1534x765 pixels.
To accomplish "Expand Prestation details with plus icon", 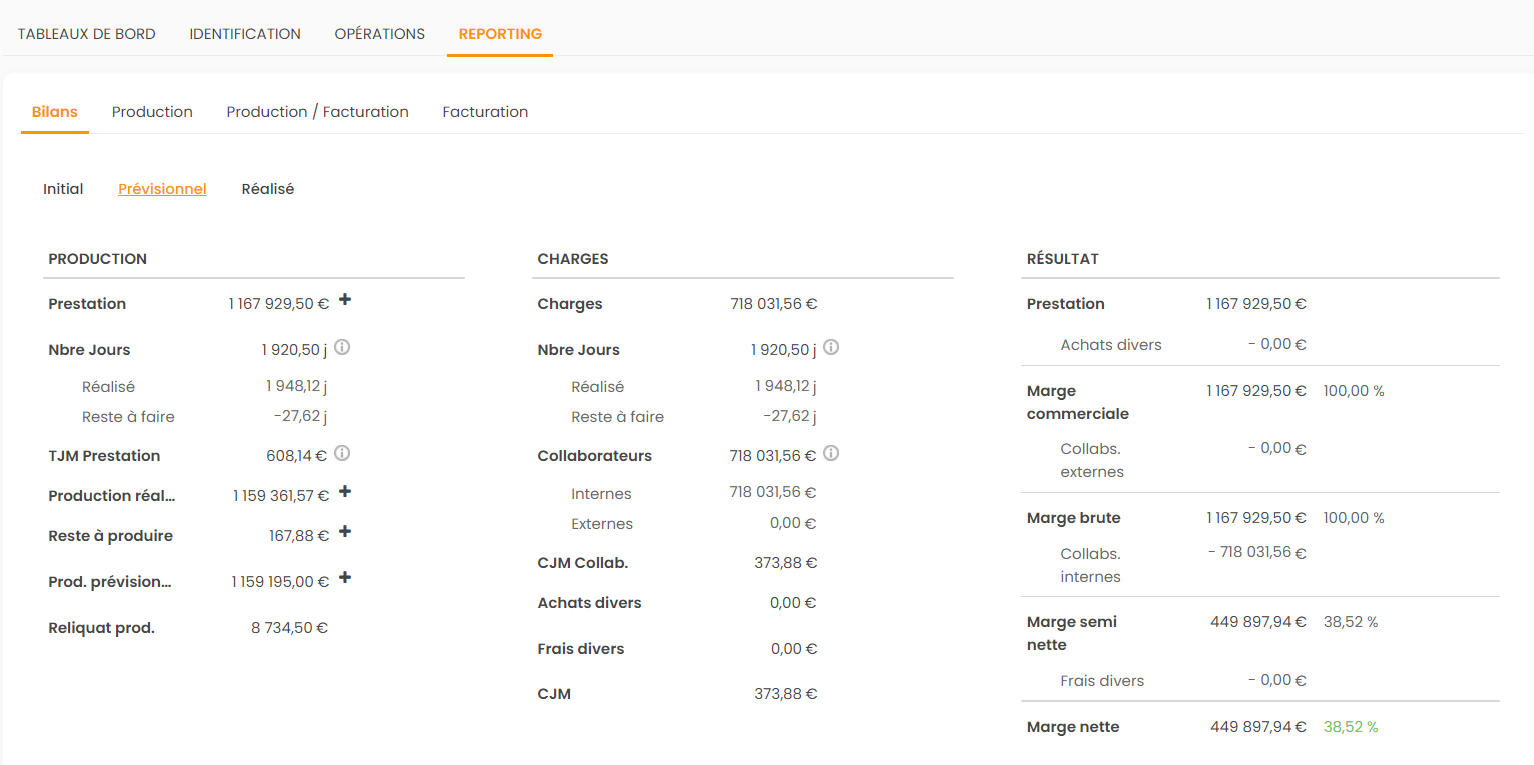I will 345,299.
